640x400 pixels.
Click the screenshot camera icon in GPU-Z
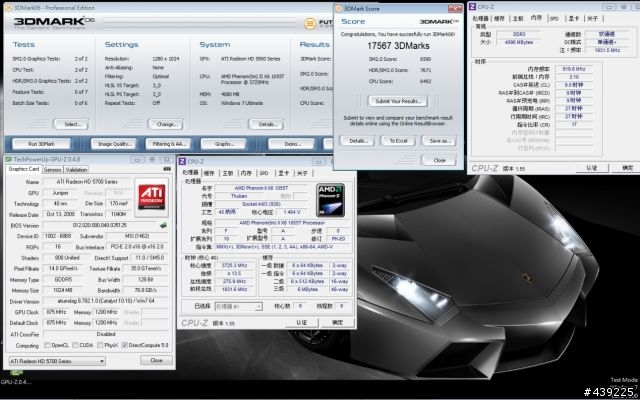pyautogui.click(x=167, y=169)
